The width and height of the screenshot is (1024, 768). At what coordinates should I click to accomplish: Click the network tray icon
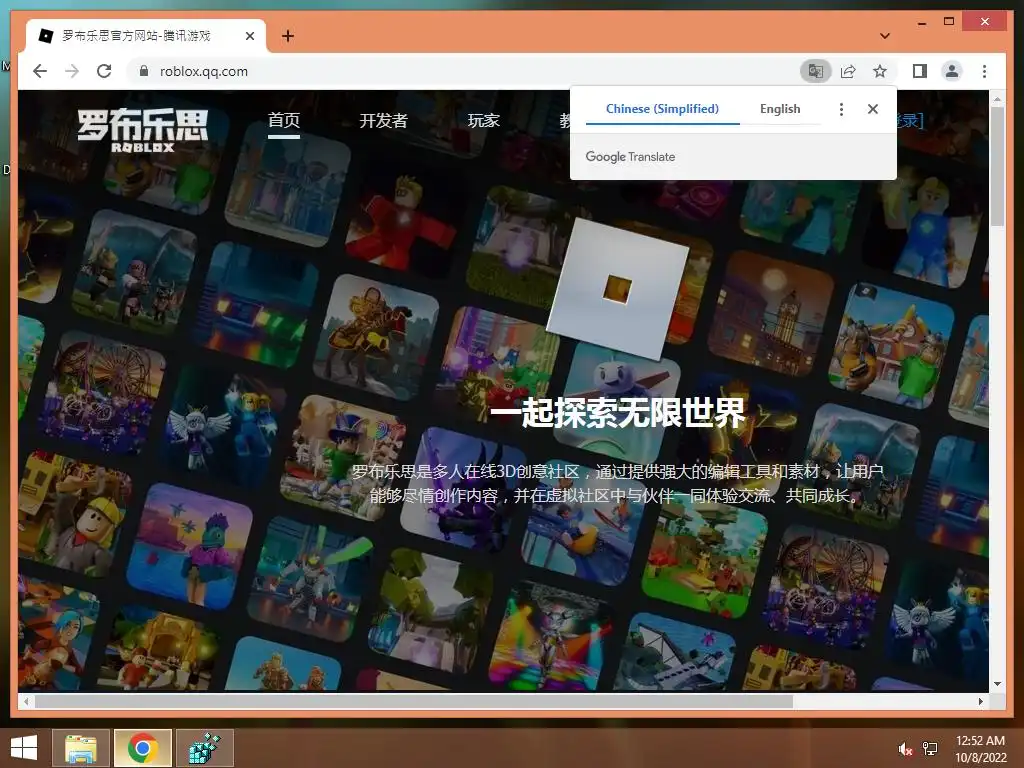pos(930,749)
